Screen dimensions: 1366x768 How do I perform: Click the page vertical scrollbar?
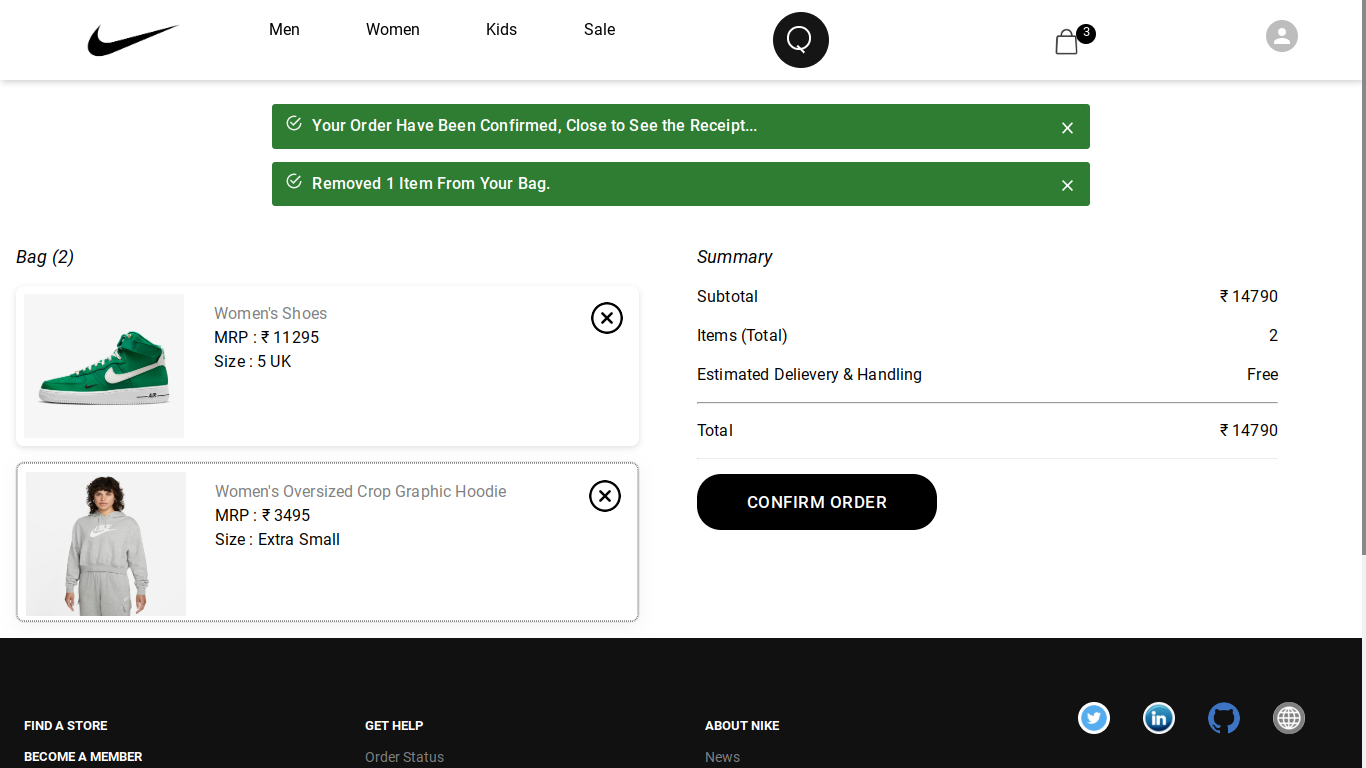[1362, 277]
